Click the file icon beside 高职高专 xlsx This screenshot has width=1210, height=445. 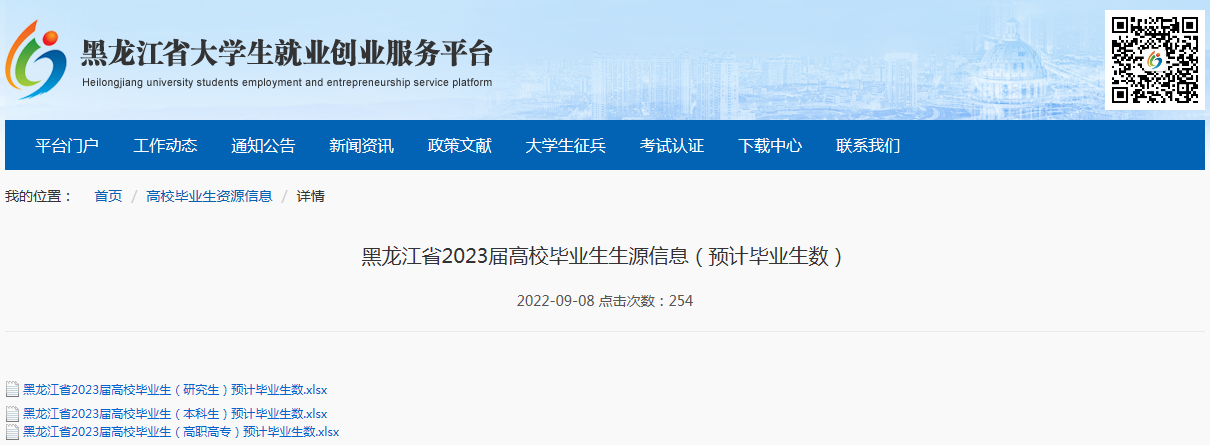pos(12,432)
